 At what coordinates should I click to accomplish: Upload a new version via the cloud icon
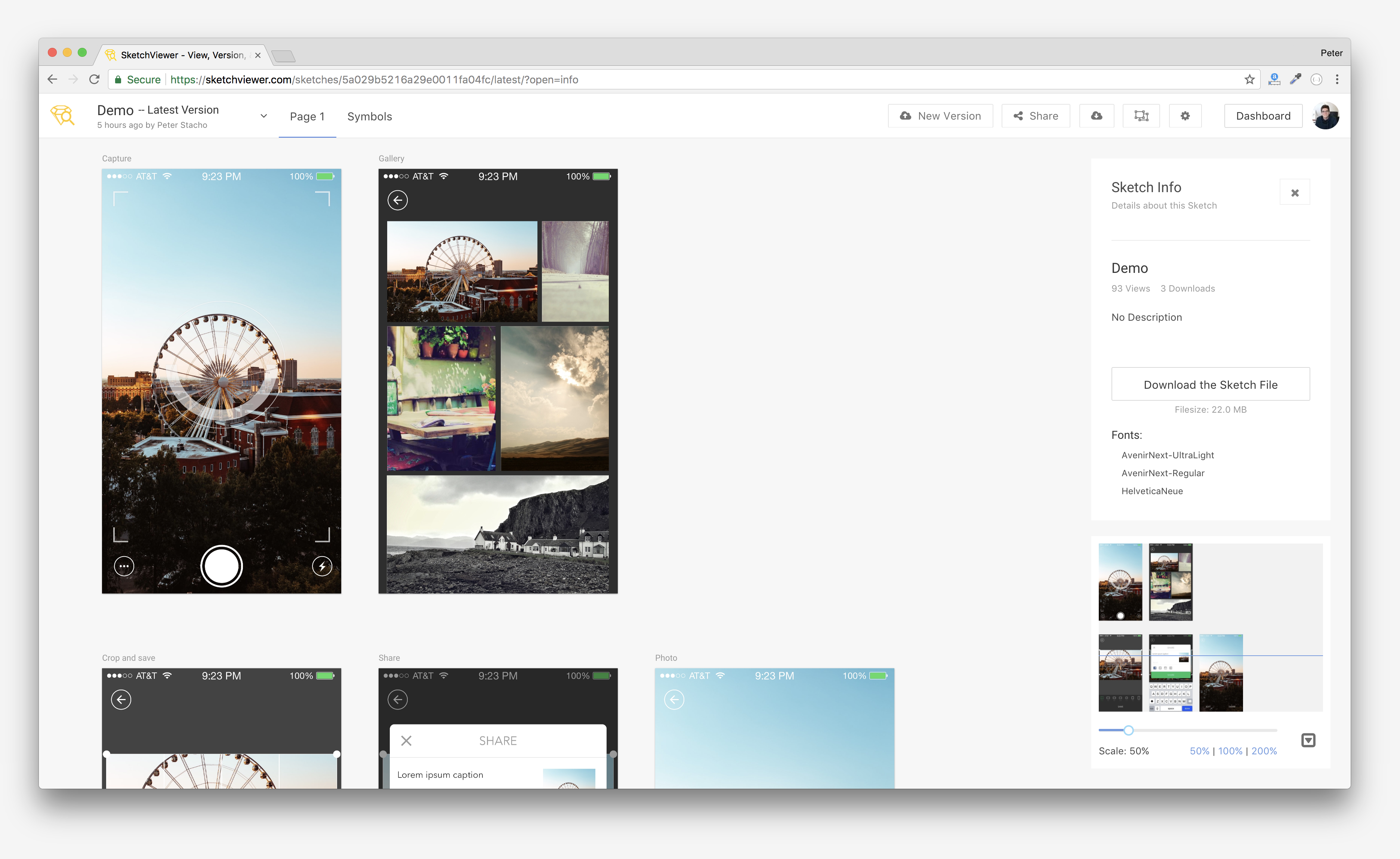[940, 116]
